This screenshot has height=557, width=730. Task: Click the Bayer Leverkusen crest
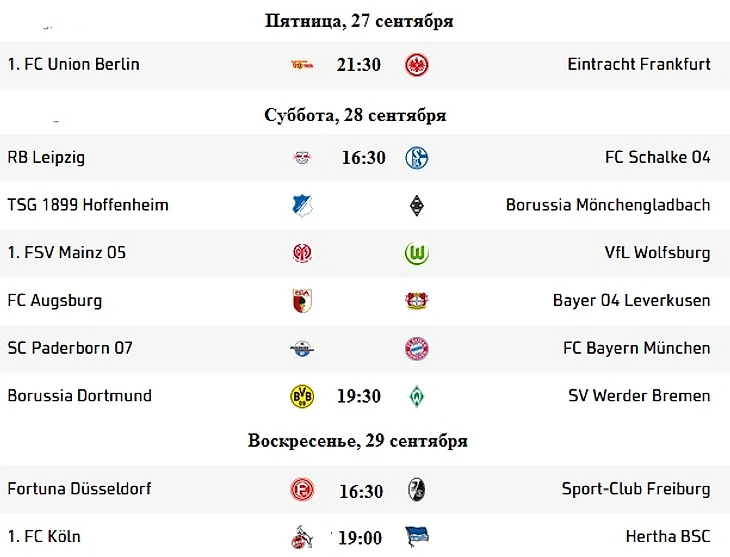(x=417, y=301)
